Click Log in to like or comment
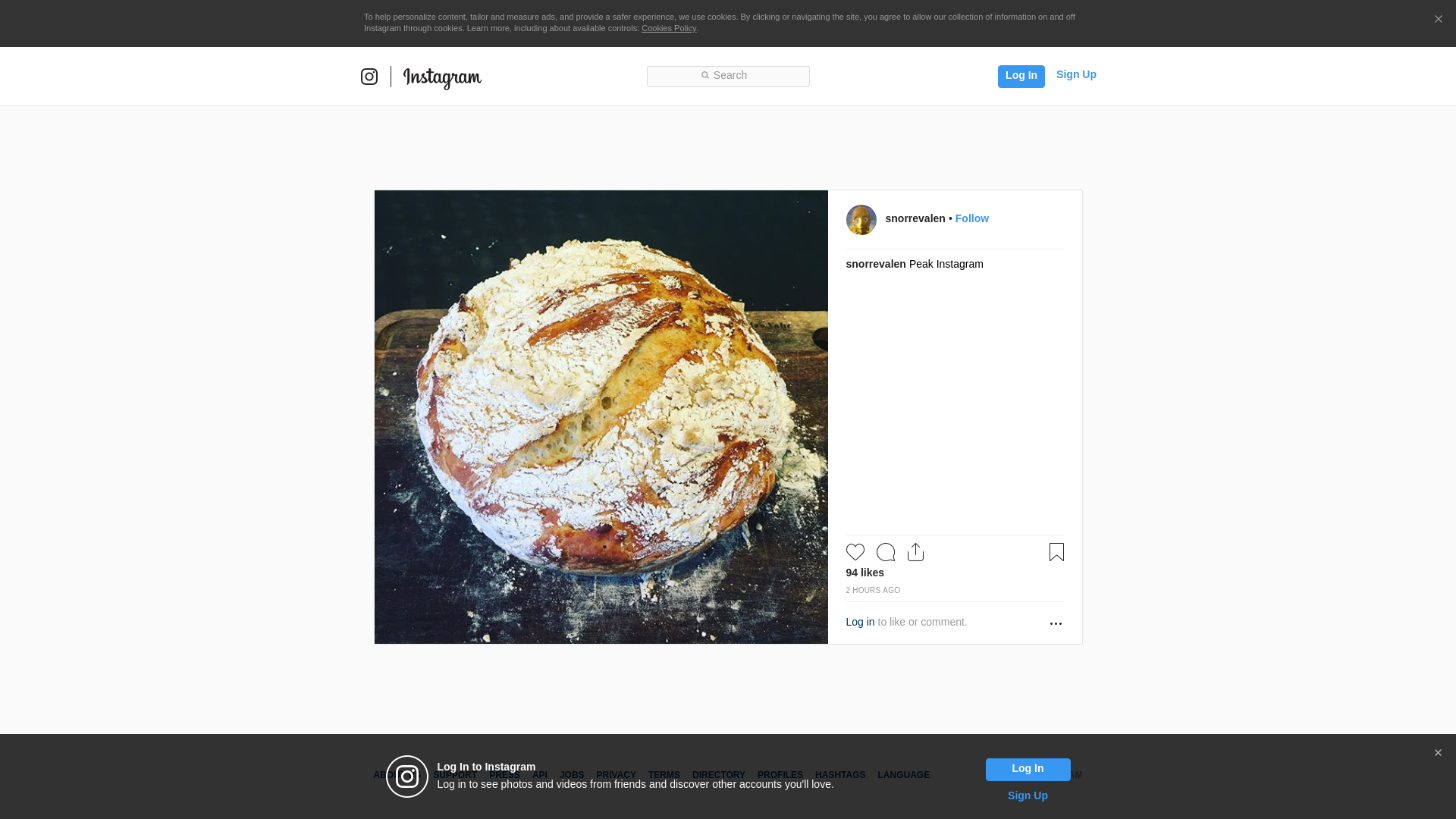Viewport: 1456px width, 819px height. point(860,622)
